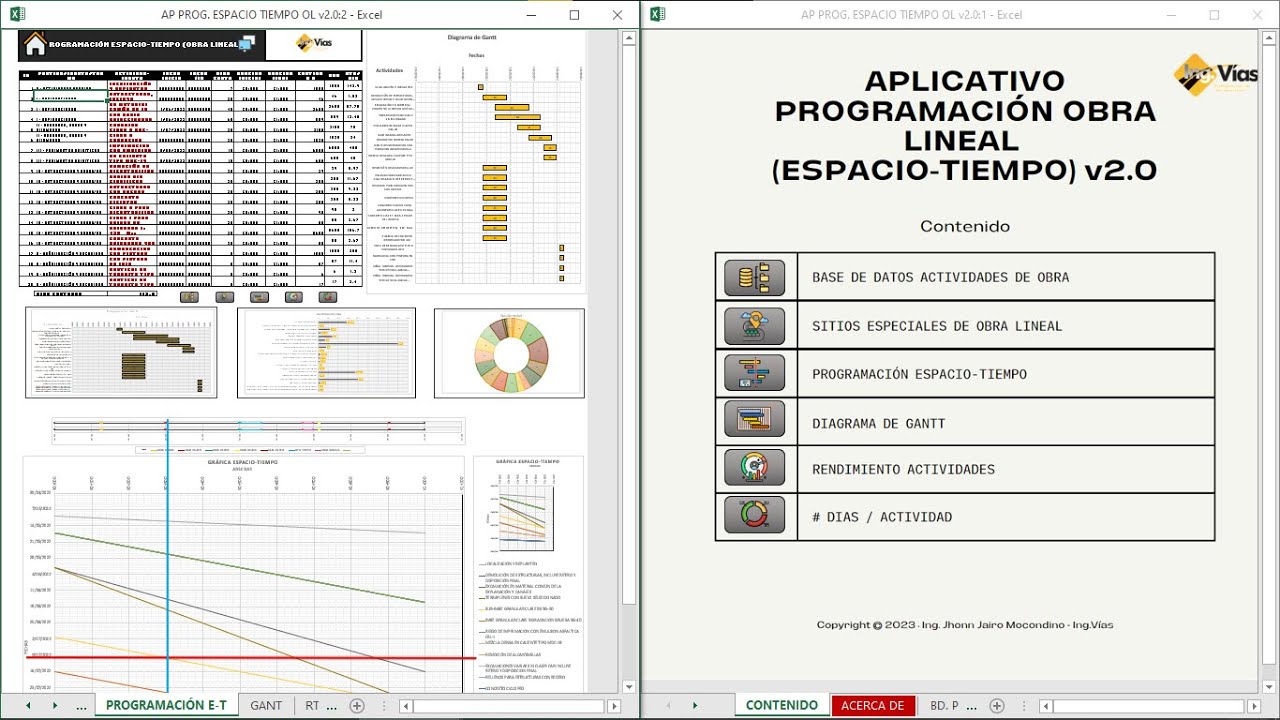The width and height of the screenshot is (1280, 720).
Task: Maximize the left Excel window
Action: (574, 14)
